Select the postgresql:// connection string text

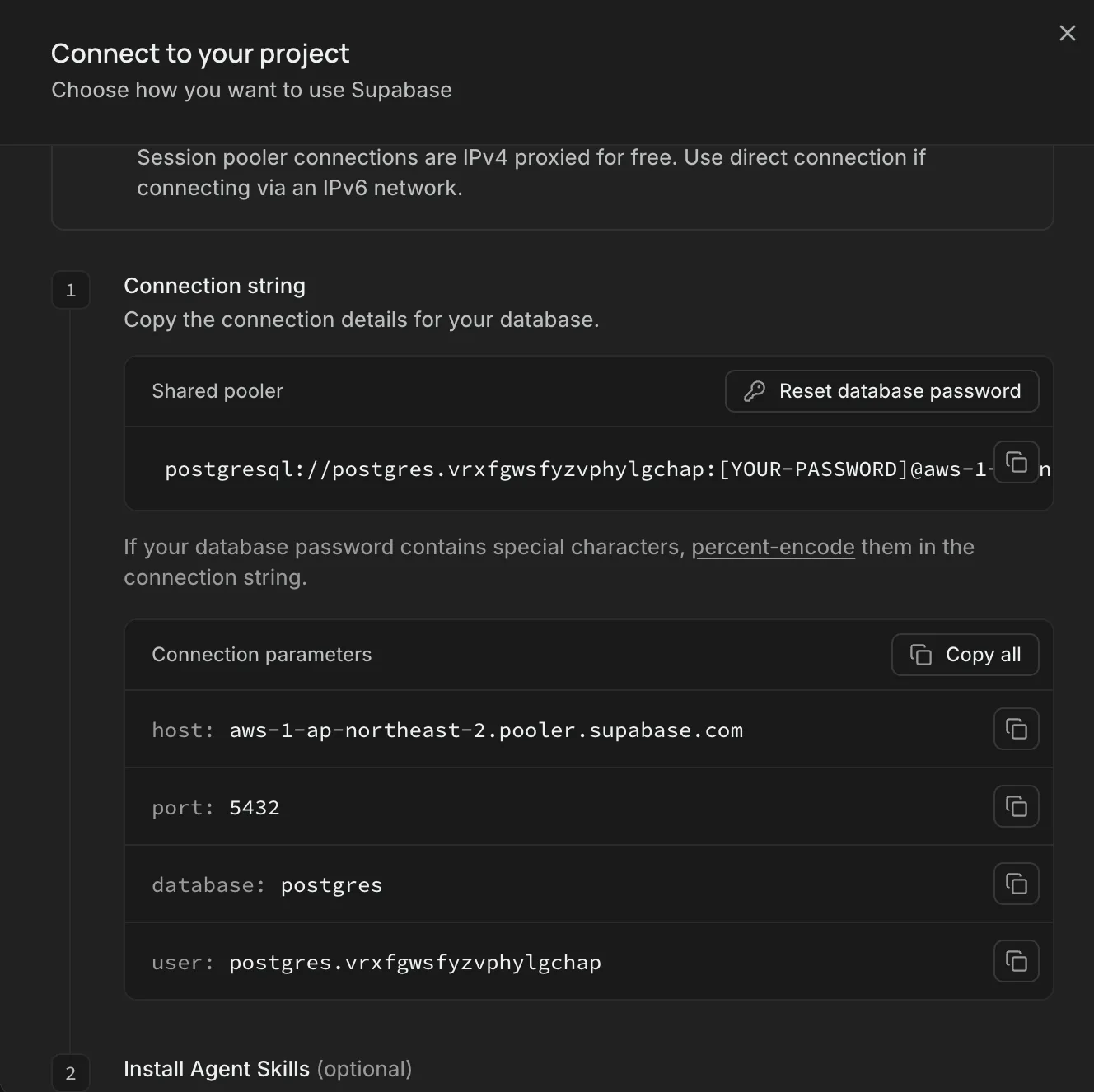pos(578,469)
